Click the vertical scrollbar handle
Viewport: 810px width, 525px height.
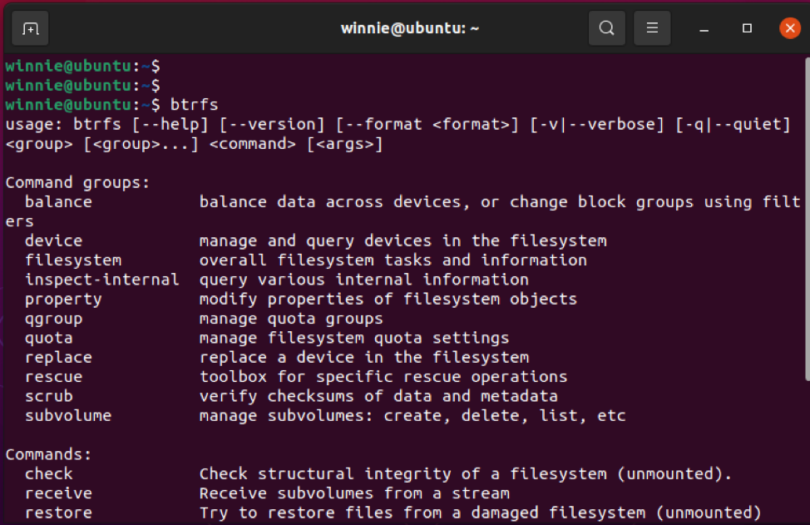806,220
